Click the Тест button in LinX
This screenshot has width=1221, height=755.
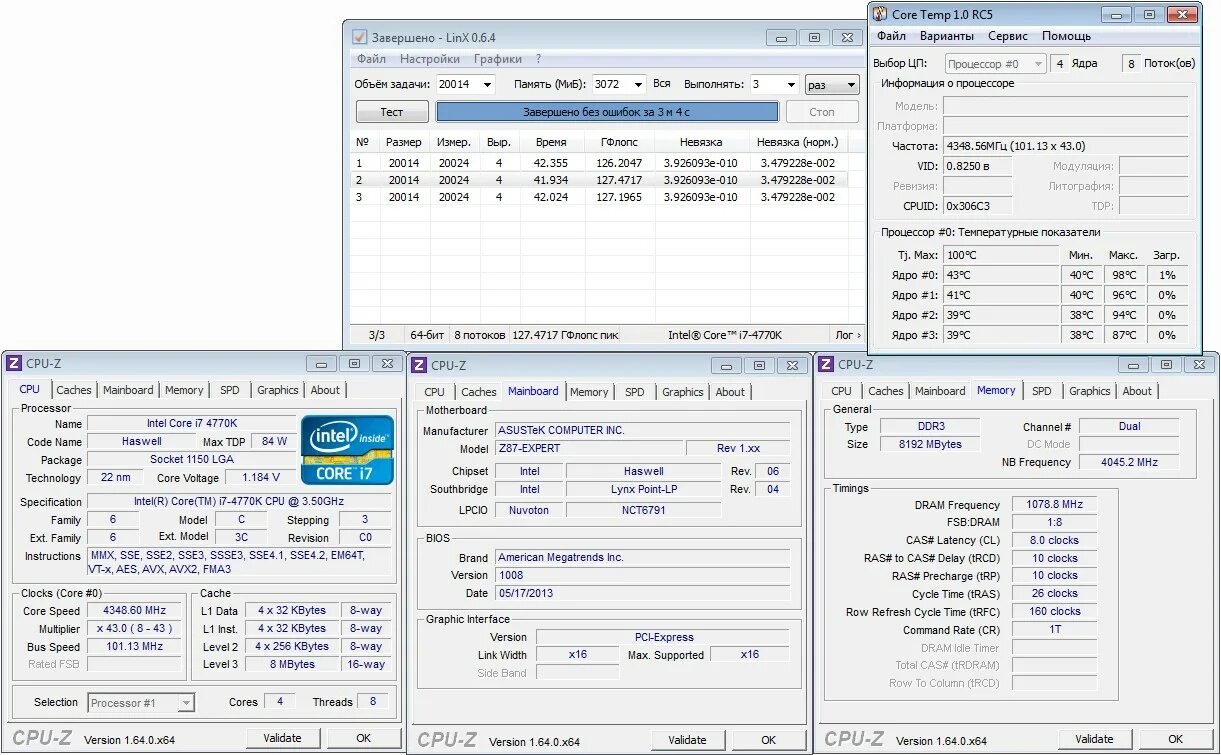392,112
